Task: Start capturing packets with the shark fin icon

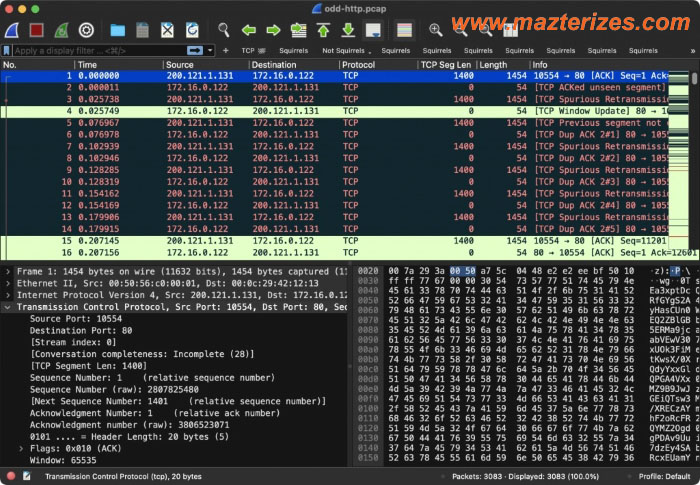Action: point(12,30)
